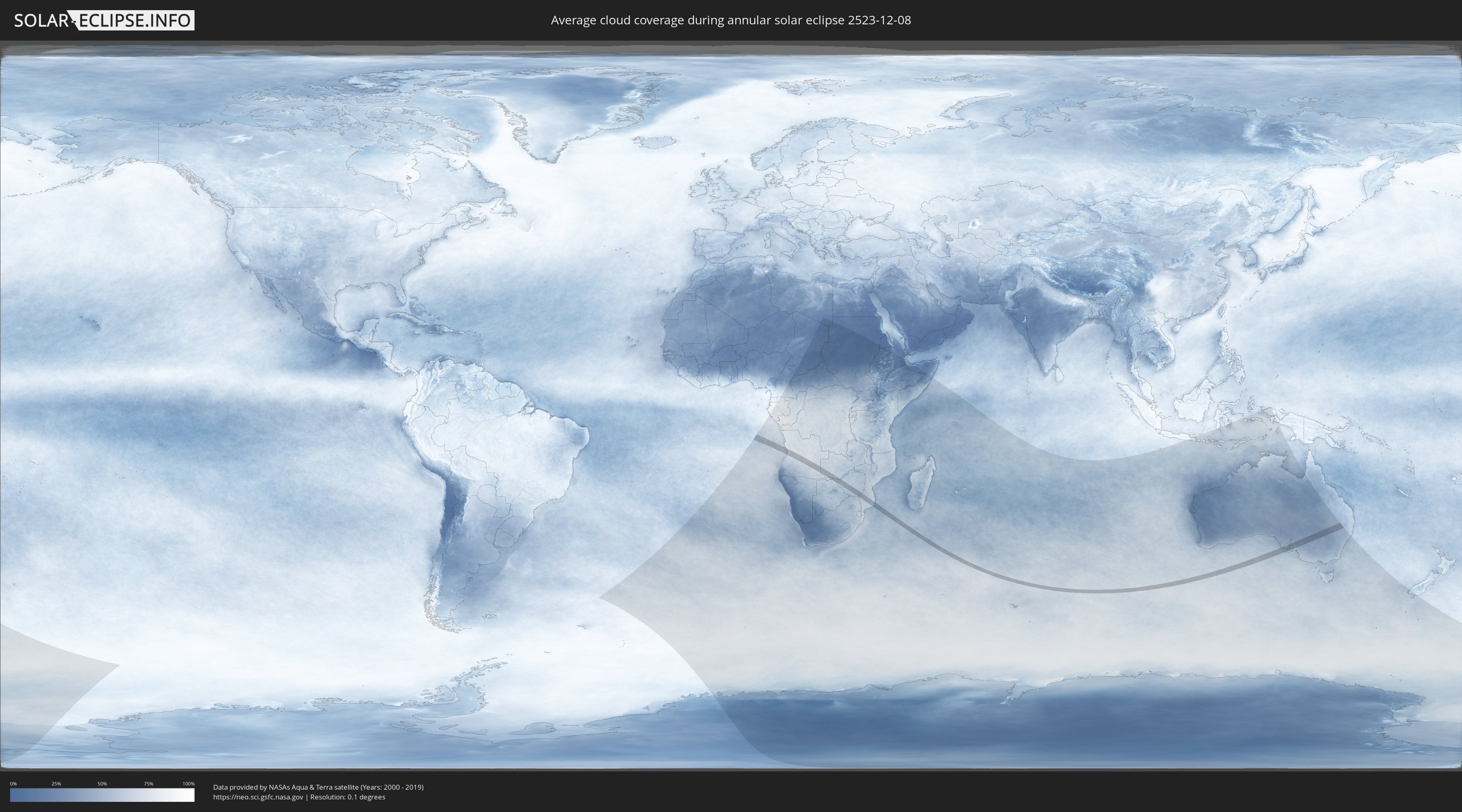
Task: Click the SOLAR-ECLIPSE.INFO logo
Action: pos(104,20)
